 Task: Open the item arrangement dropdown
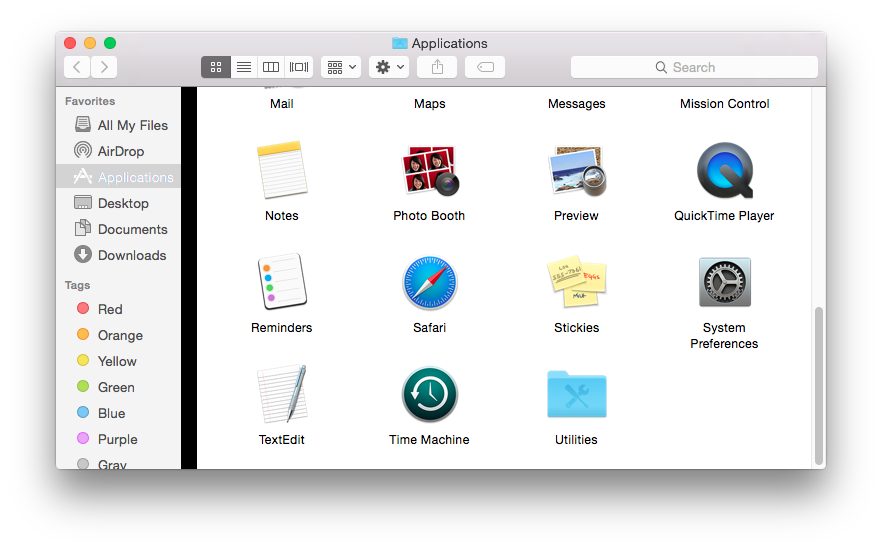click(341, 67)
